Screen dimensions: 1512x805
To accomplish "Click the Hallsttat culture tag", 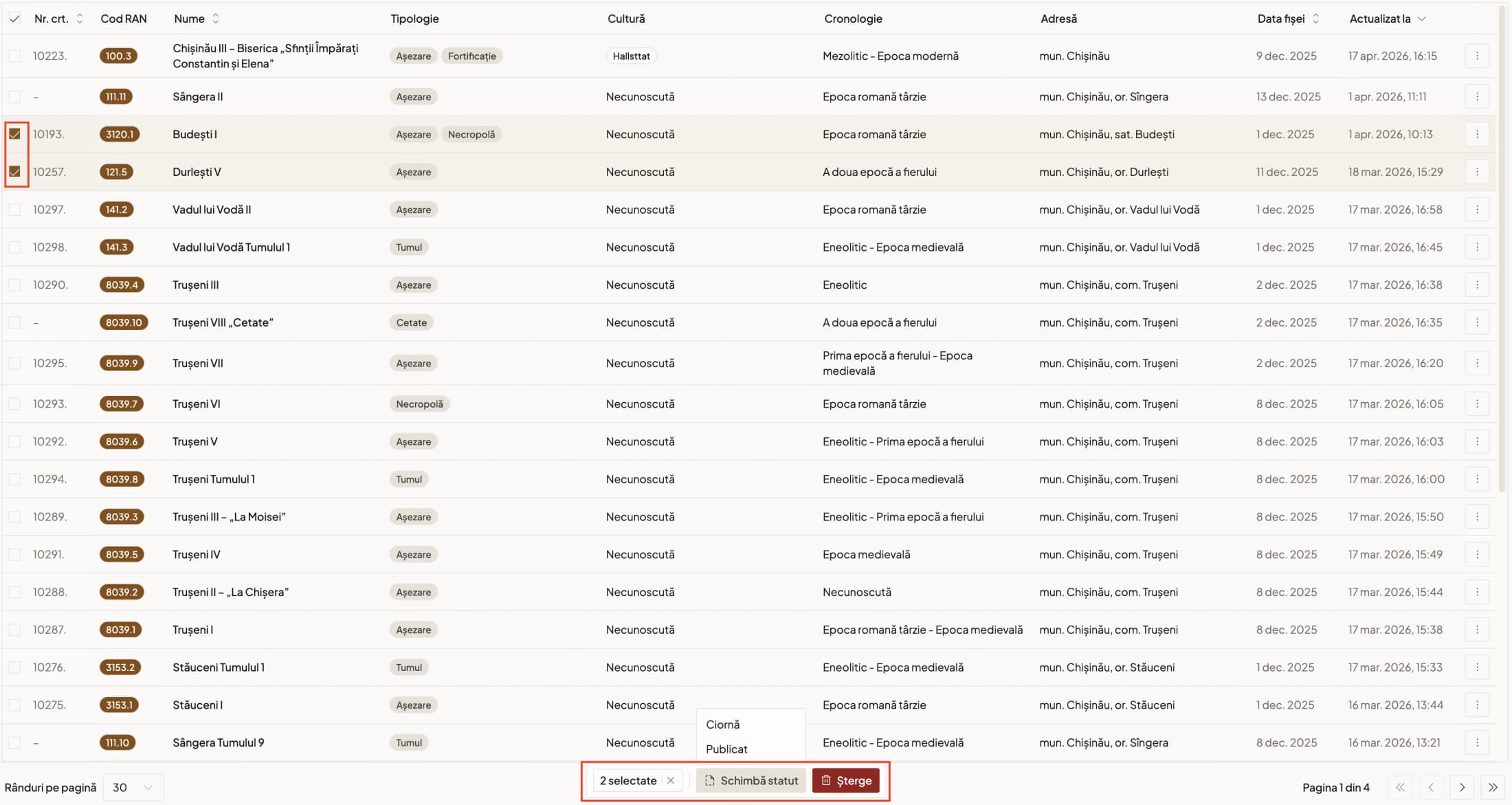I will click(631, 56).
